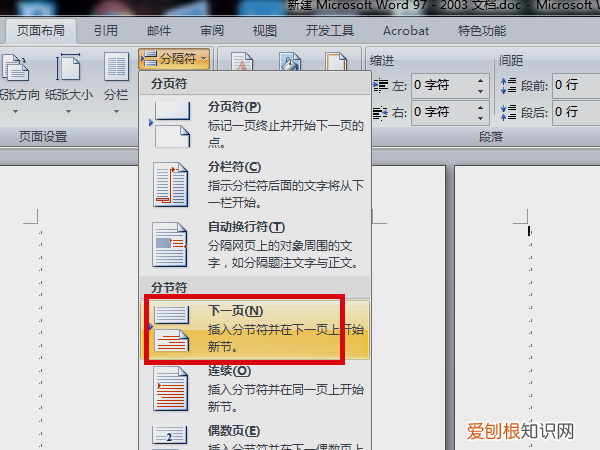
Task: Open the 特色功能 tab
Action: tap(482, 31)
